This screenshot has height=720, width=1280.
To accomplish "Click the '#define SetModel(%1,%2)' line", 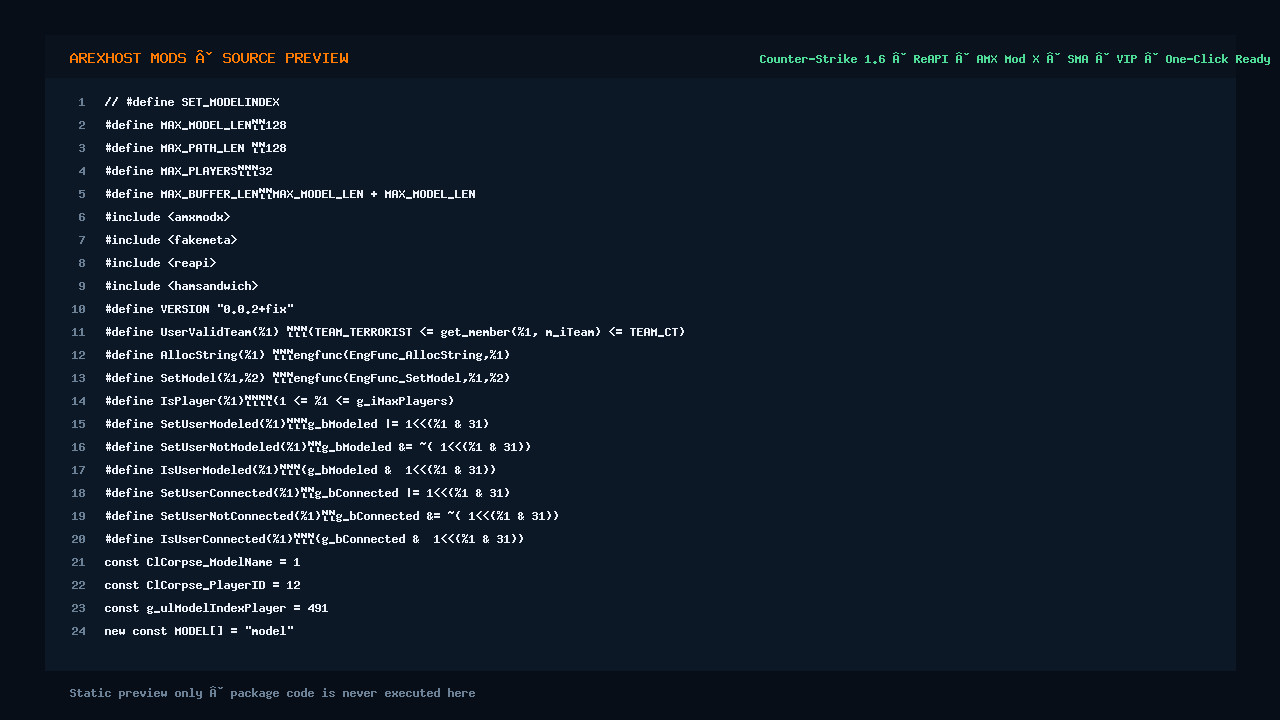I will pos(307,378).
